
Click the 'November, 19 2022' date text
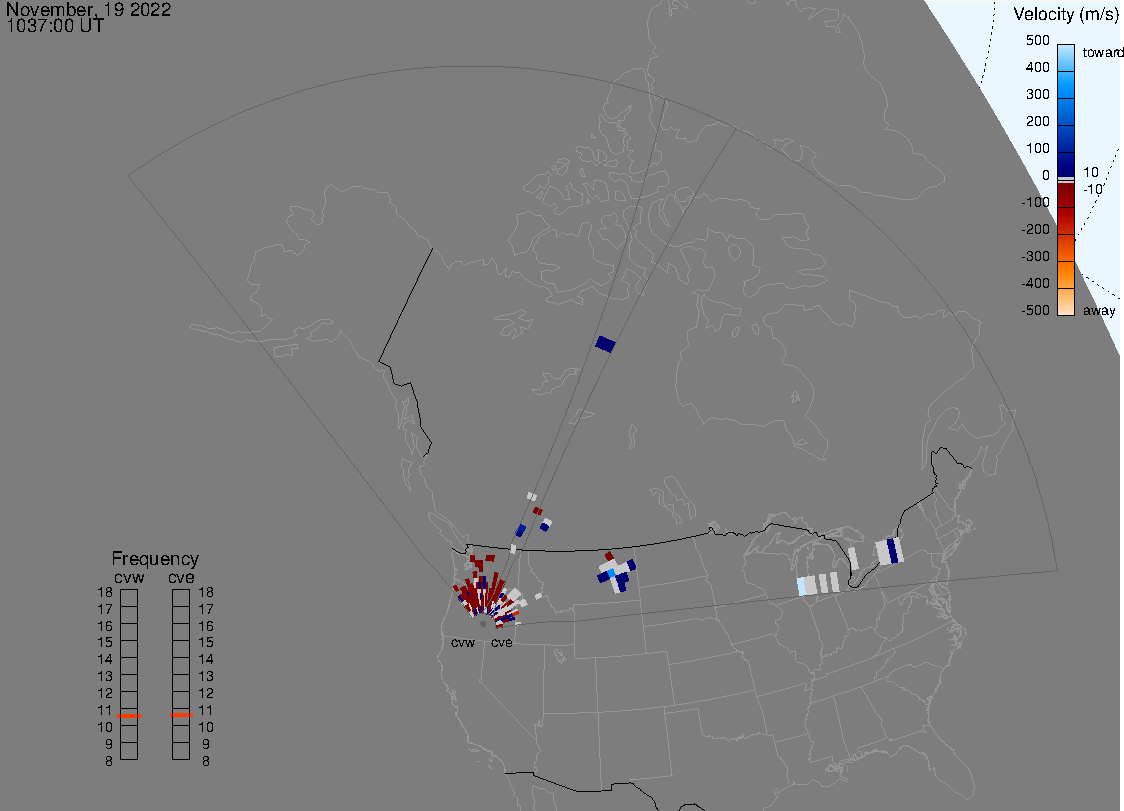click(x=88, y=9)
